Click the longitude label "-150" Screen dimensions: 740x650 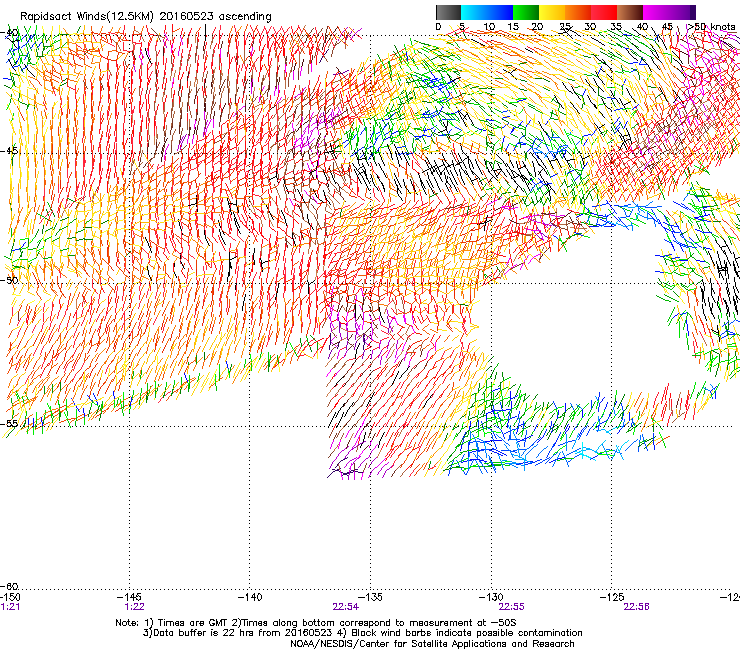[10, 597]
